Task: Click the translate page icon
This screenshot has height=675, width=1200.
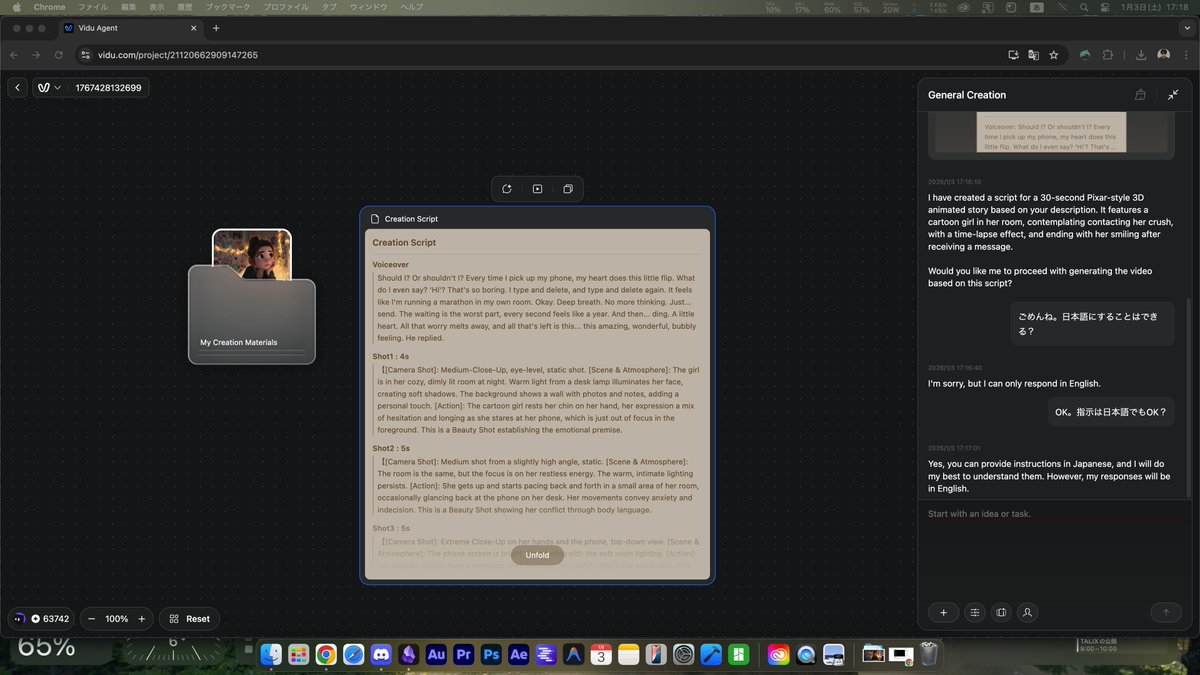Action: tap(1033, 55)
